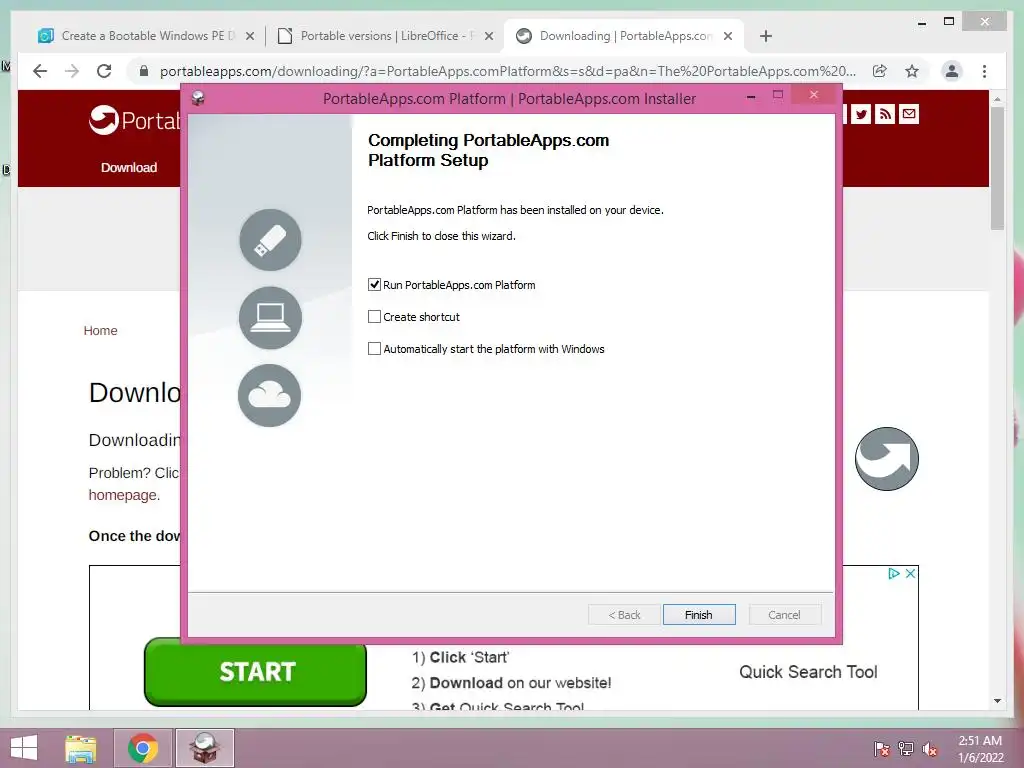This screenshot has width=1024, height=768.
Task: Open the muted volume icon in tray
Action: (930, 749)
